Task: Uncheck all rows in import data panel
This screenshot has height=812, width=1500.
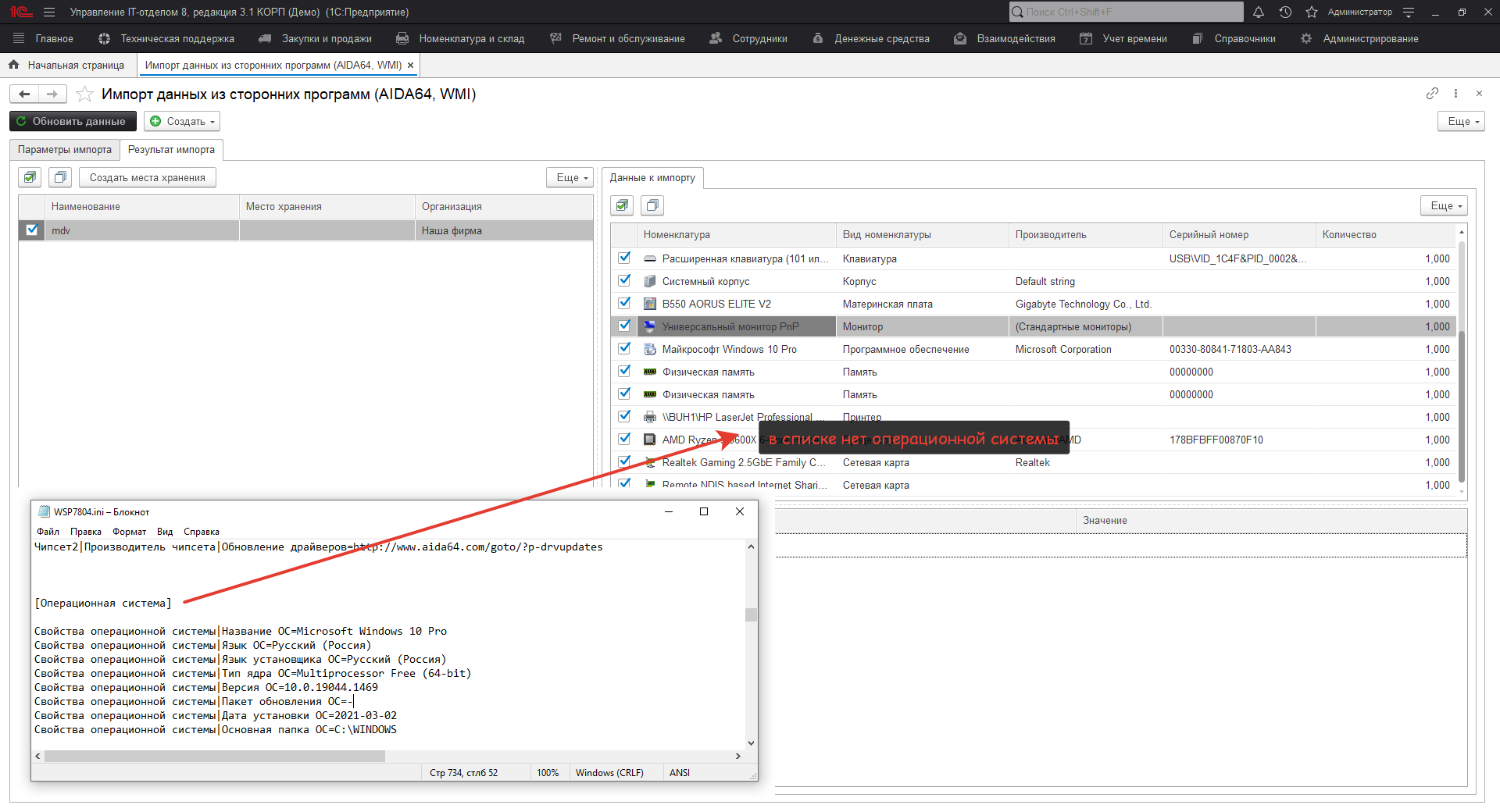Action: [x=652, y=205]
